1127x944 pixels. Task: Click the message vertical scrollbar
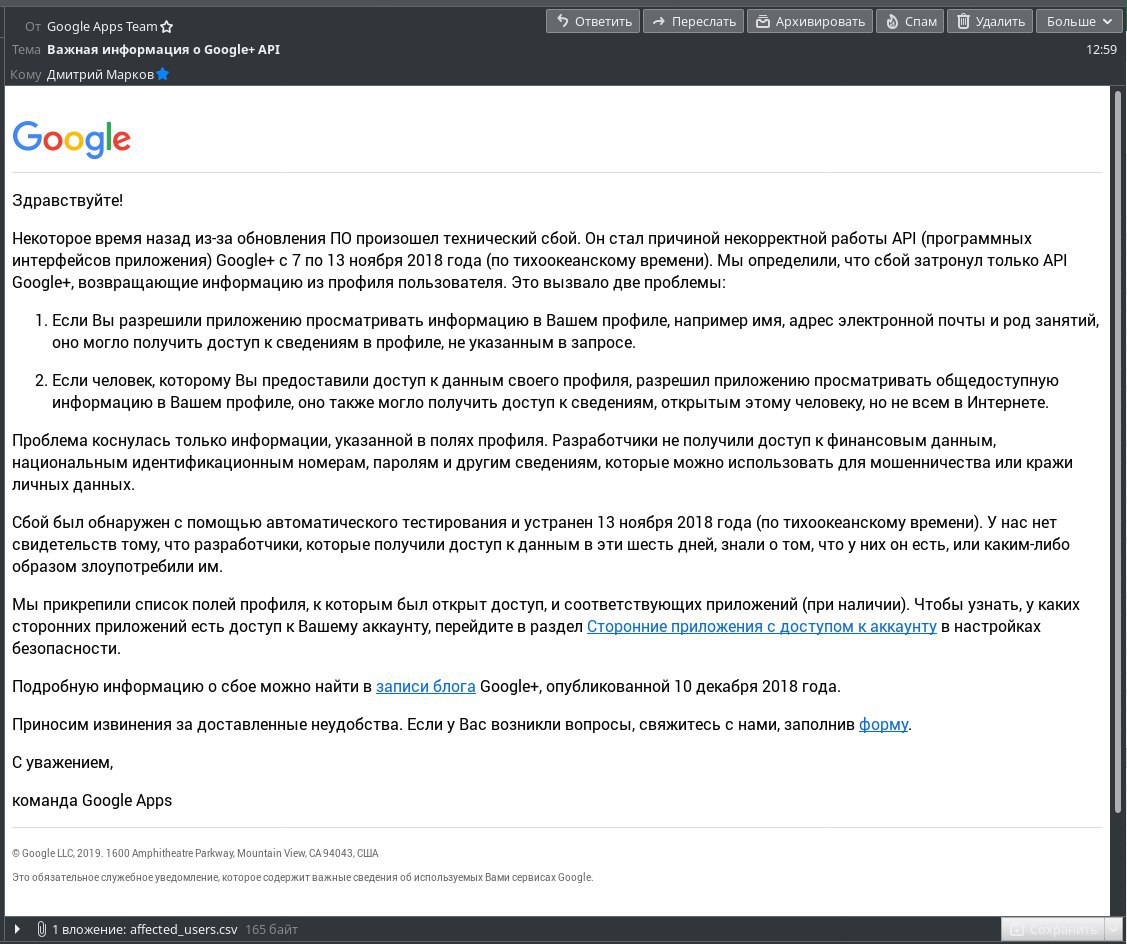[1117, 453]
